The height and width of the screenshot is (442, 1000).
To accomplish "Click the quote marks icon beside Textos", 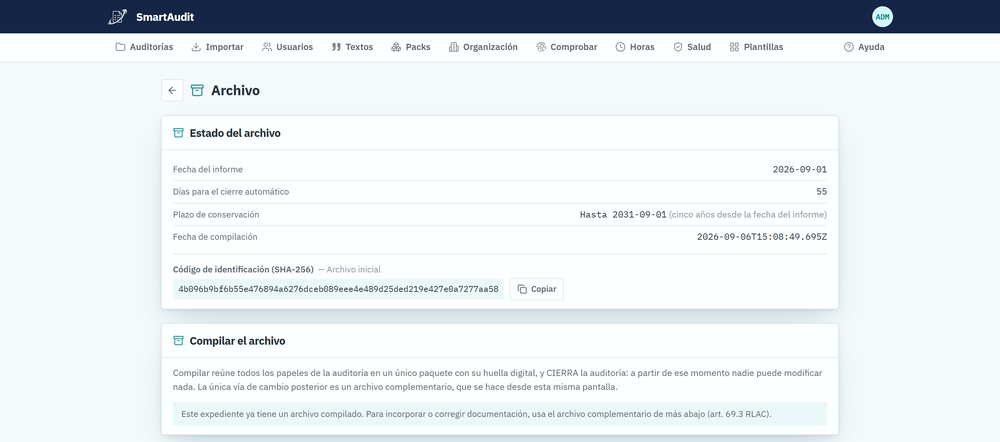I will click(336, 47).
